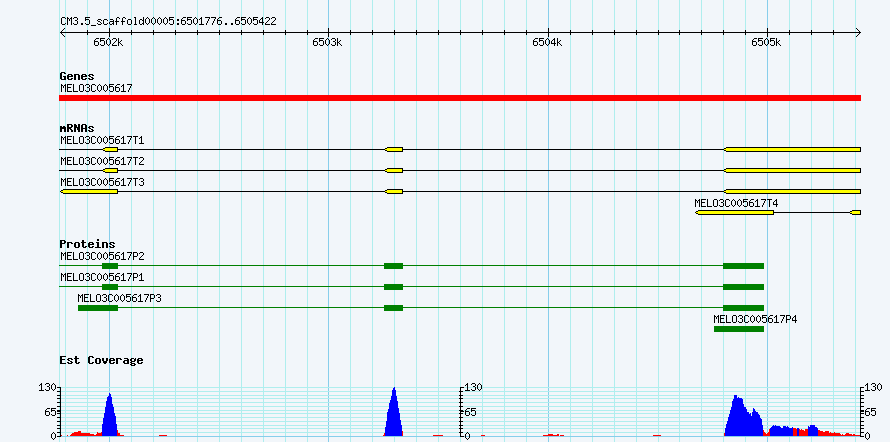Click the long last exon of MEL03C005617T2
Image resolution: width=890 pixels, height=442 pixels.
tap(792, 170)
